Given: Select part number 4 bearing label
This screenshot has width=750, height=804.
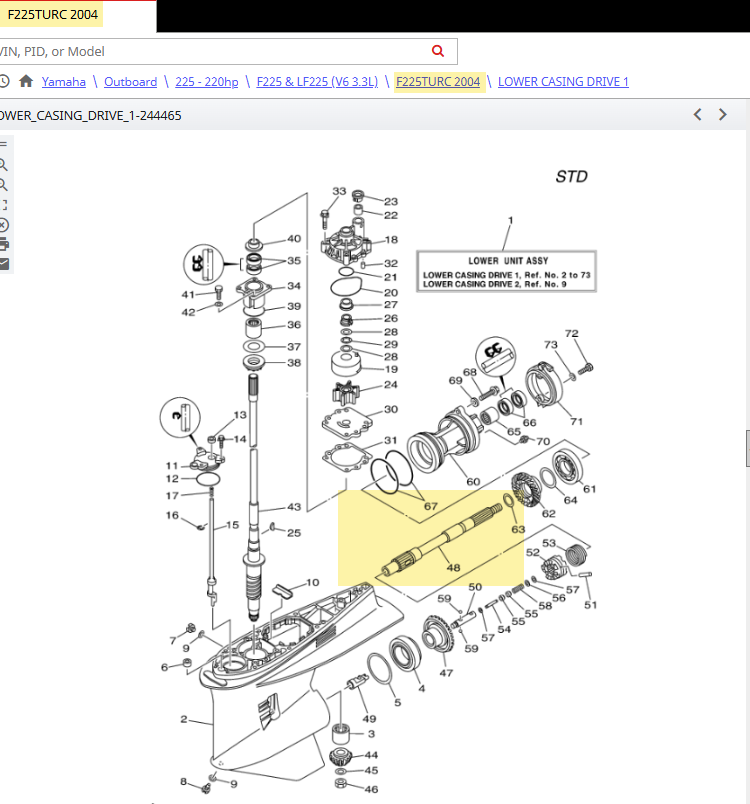Looking at the screenshot, I should (421, 689).
